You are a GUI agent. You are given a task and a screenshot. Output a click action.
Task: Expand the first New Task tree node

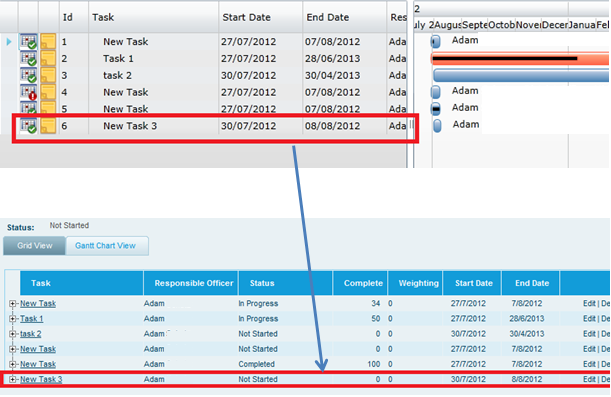point(12,303)
